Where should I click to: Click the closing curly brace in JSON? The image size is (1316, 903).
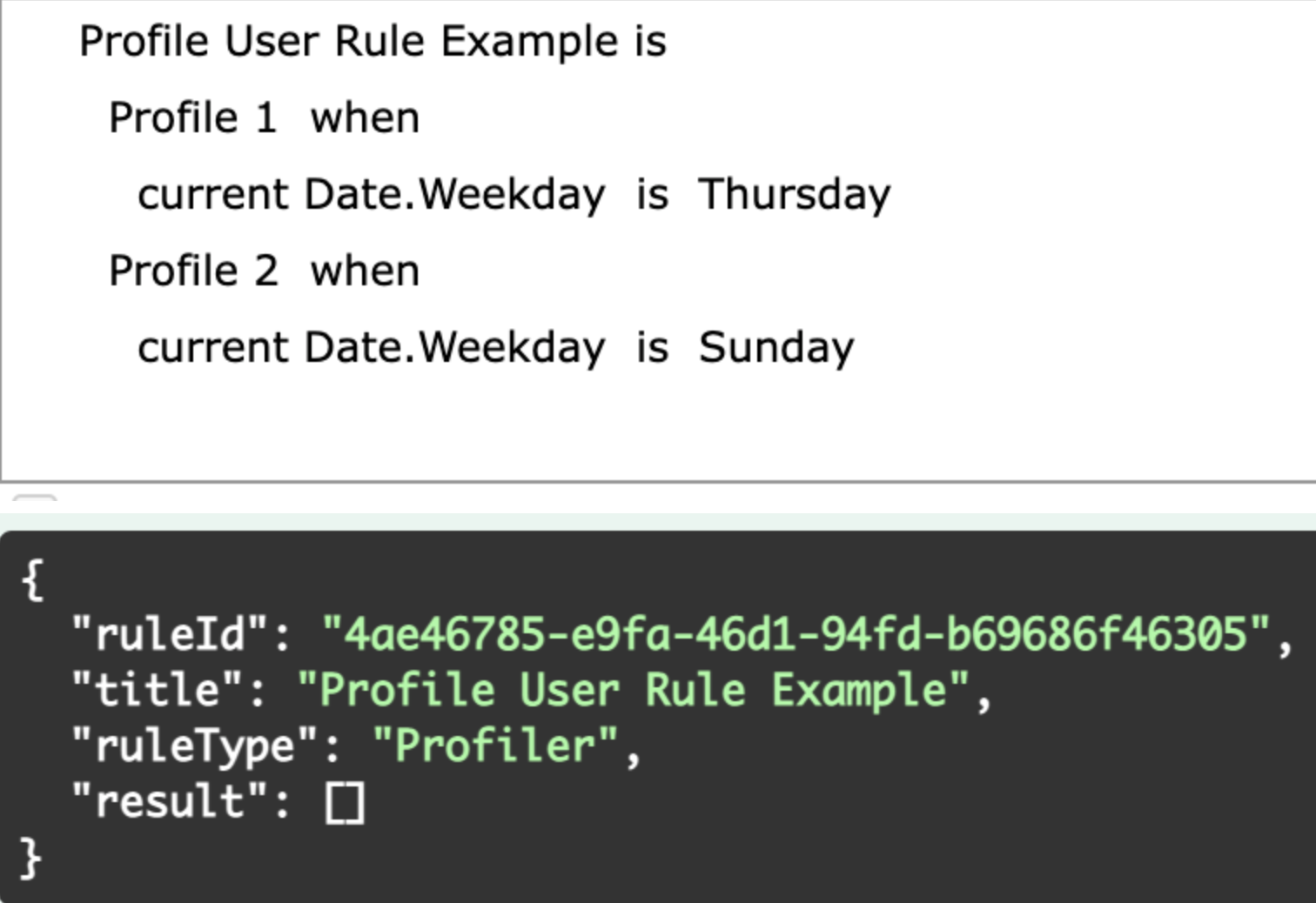click(x=30, y=859)
